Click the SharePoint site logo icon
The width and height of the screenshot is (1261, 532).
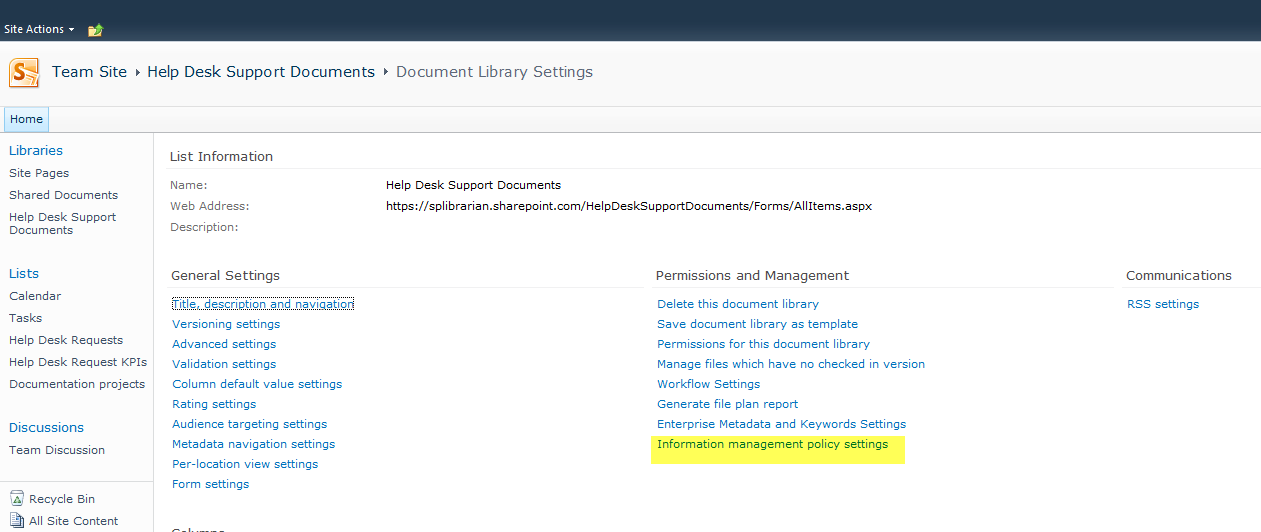24,73
